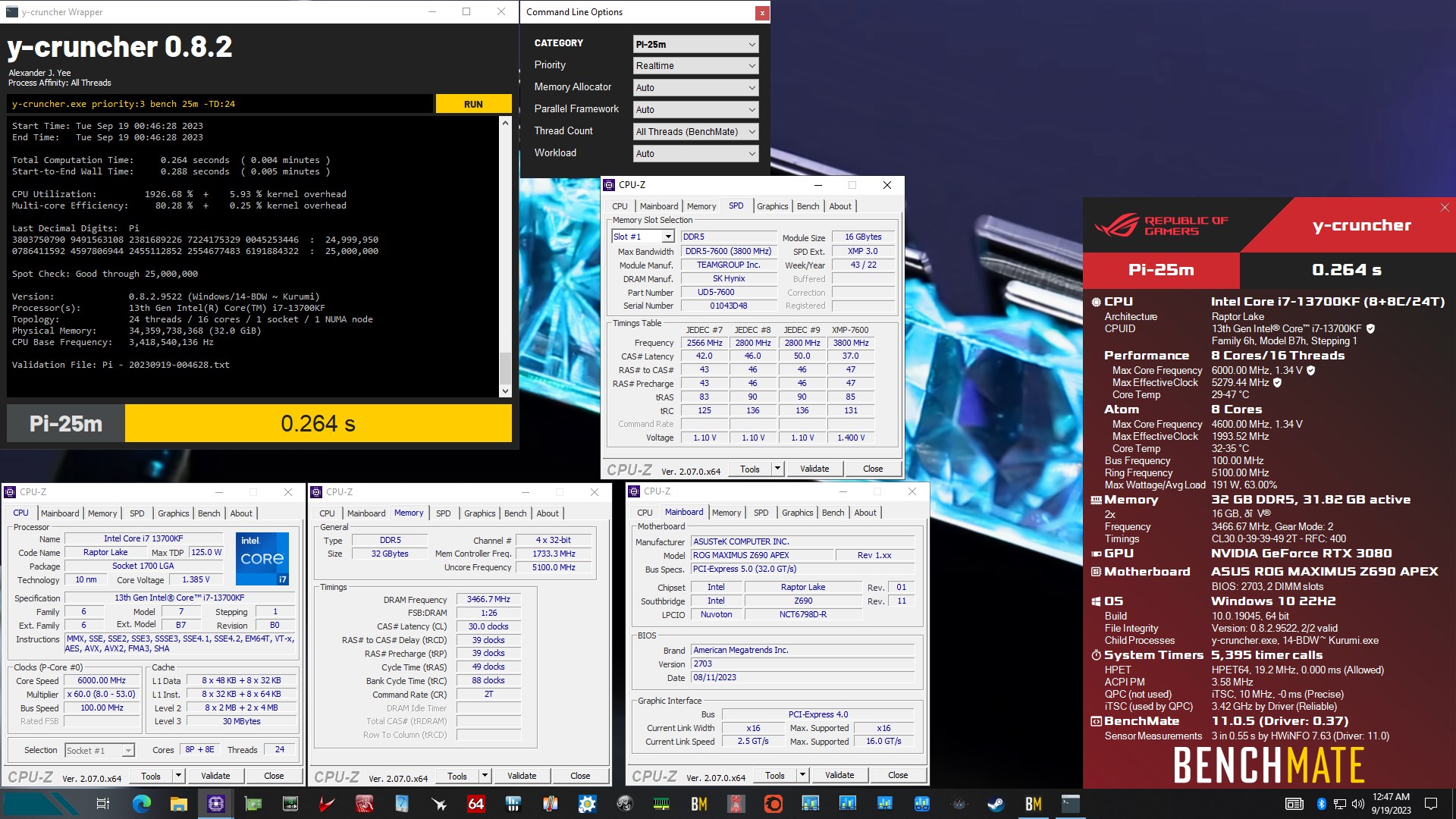Viewport: 1456px width, 819px height.
Task: Click the yellow RUN button in y-cruncher
Action: coord(473,104)
